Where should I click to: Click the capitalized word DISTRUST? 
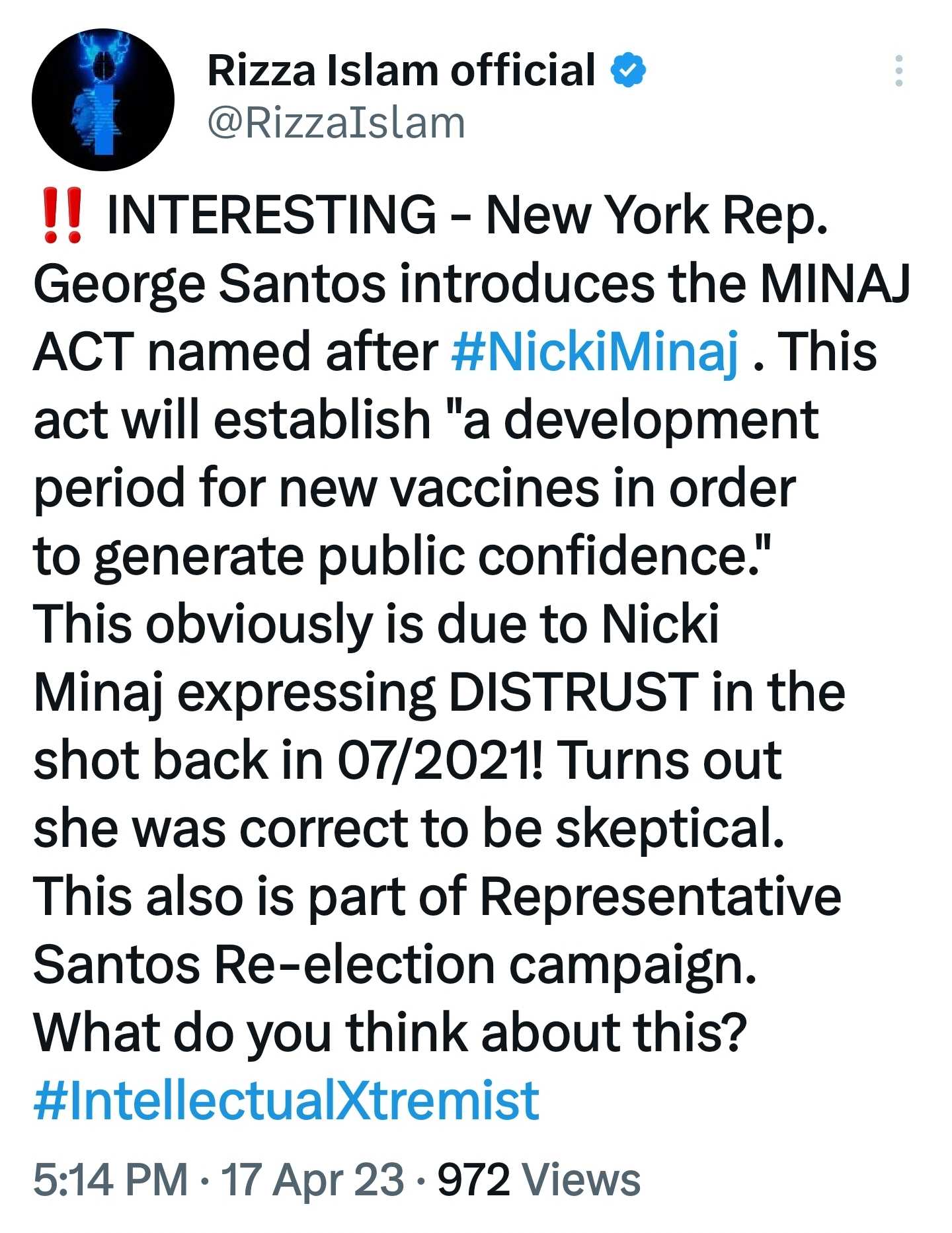point(573,692)
